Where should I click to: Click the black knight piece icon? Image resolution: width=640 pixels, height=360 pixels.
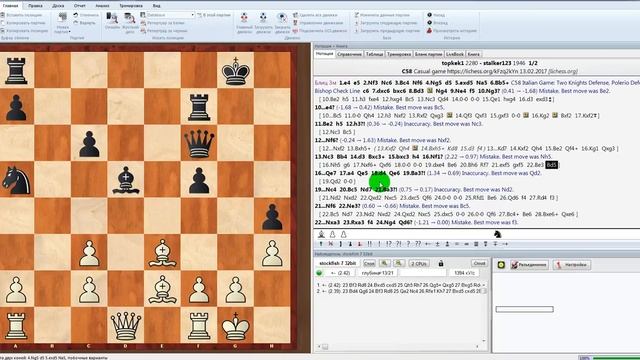coord(498,234)
